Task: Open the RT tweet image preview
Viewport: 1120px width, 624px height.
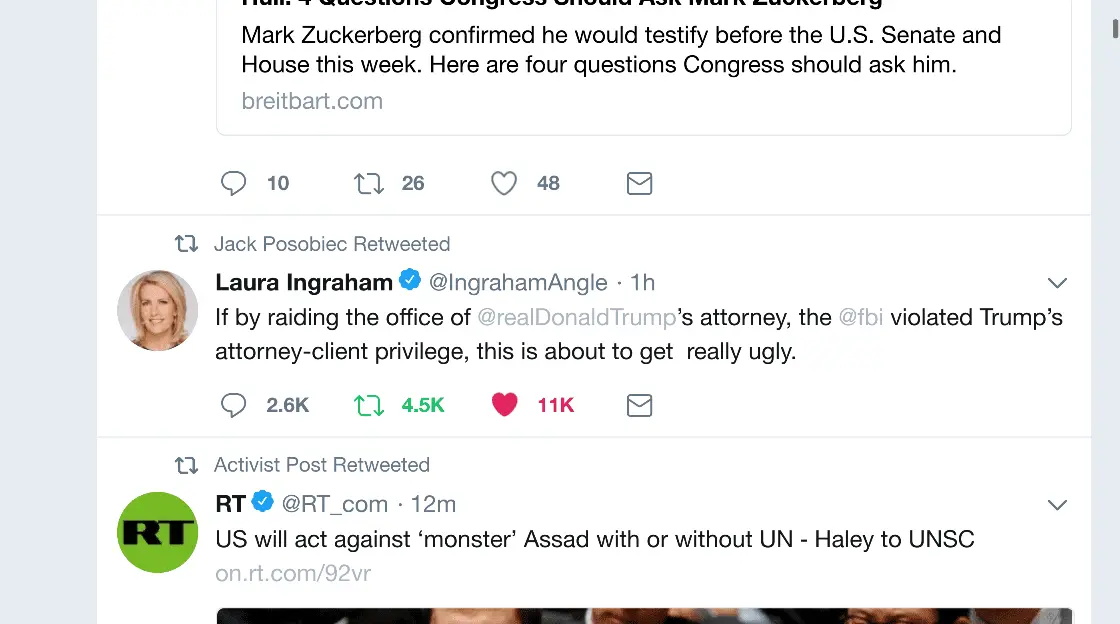Action: point(643,615)
